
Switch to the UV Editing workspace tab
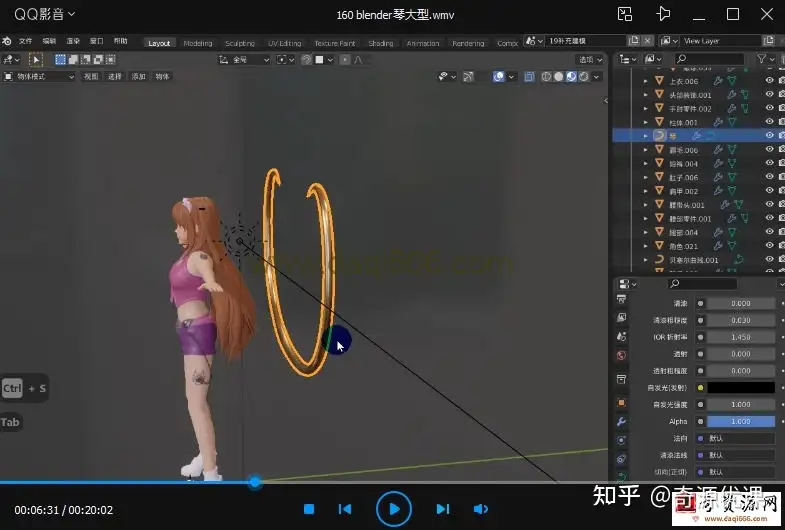pos(285,44)
